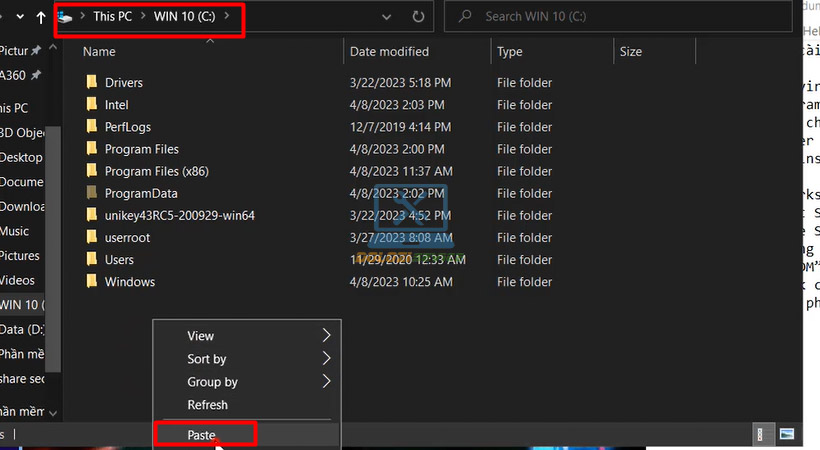
Task: Click the Up arrow navigation icon
Action: click(40, 17)
